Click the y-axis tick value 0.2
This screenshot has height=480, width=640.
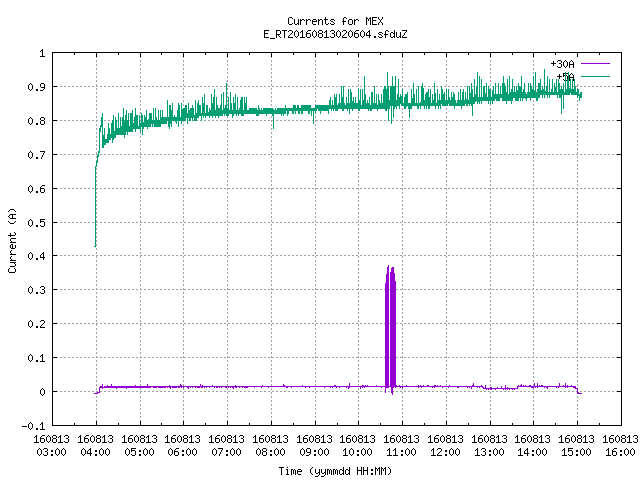click(x=36, y=324)
